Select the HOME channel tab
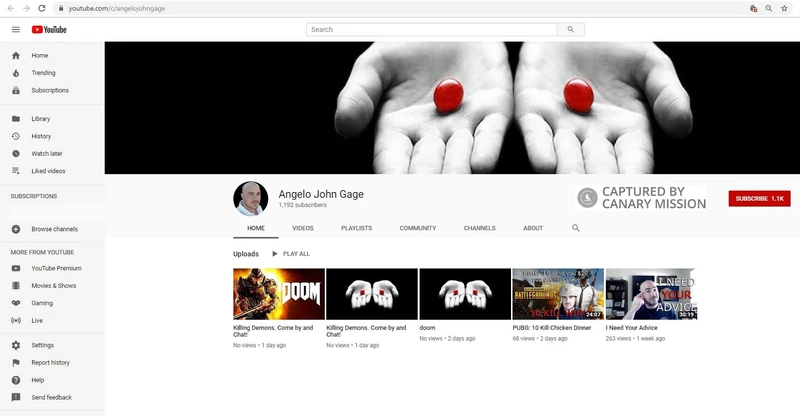Viewport: 800px width, 416px height. [x=256, y=228]
